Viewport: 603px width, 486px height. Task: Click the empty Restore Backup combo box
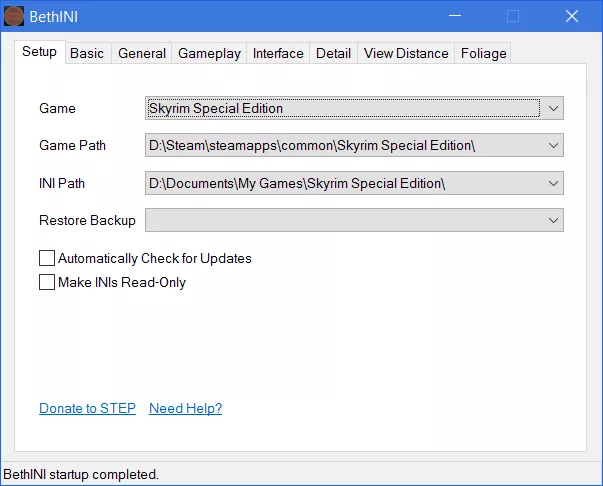(354, 220)
